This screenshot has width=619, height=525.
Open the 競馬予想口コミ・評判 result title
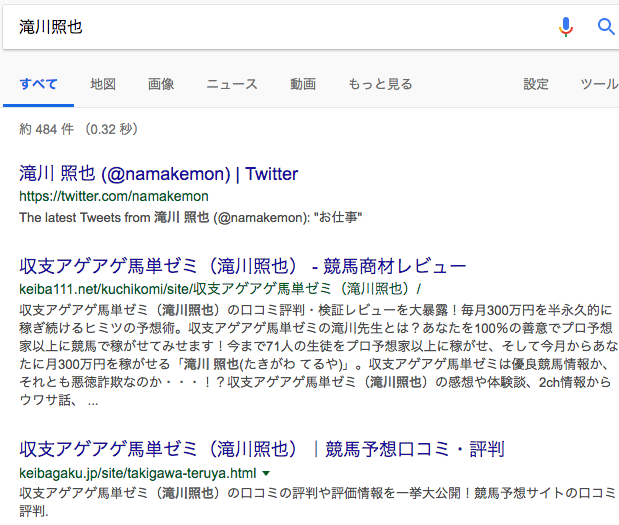[x=262, y=449]
